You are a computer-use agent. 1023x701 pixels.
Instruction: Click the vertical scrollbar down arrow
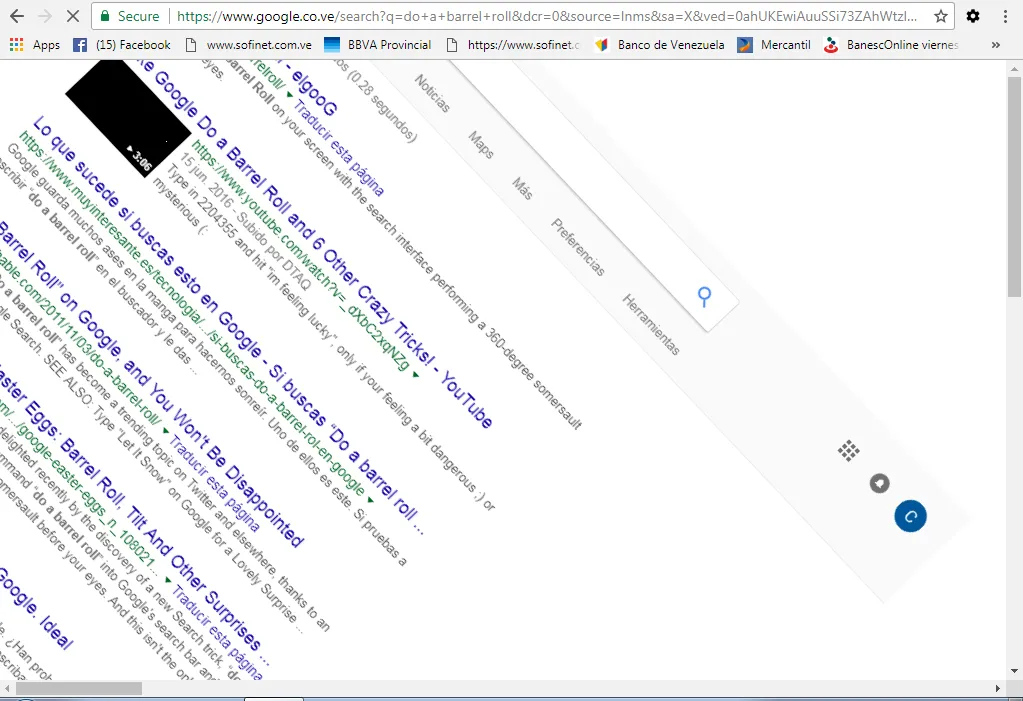coord(1014,671)
